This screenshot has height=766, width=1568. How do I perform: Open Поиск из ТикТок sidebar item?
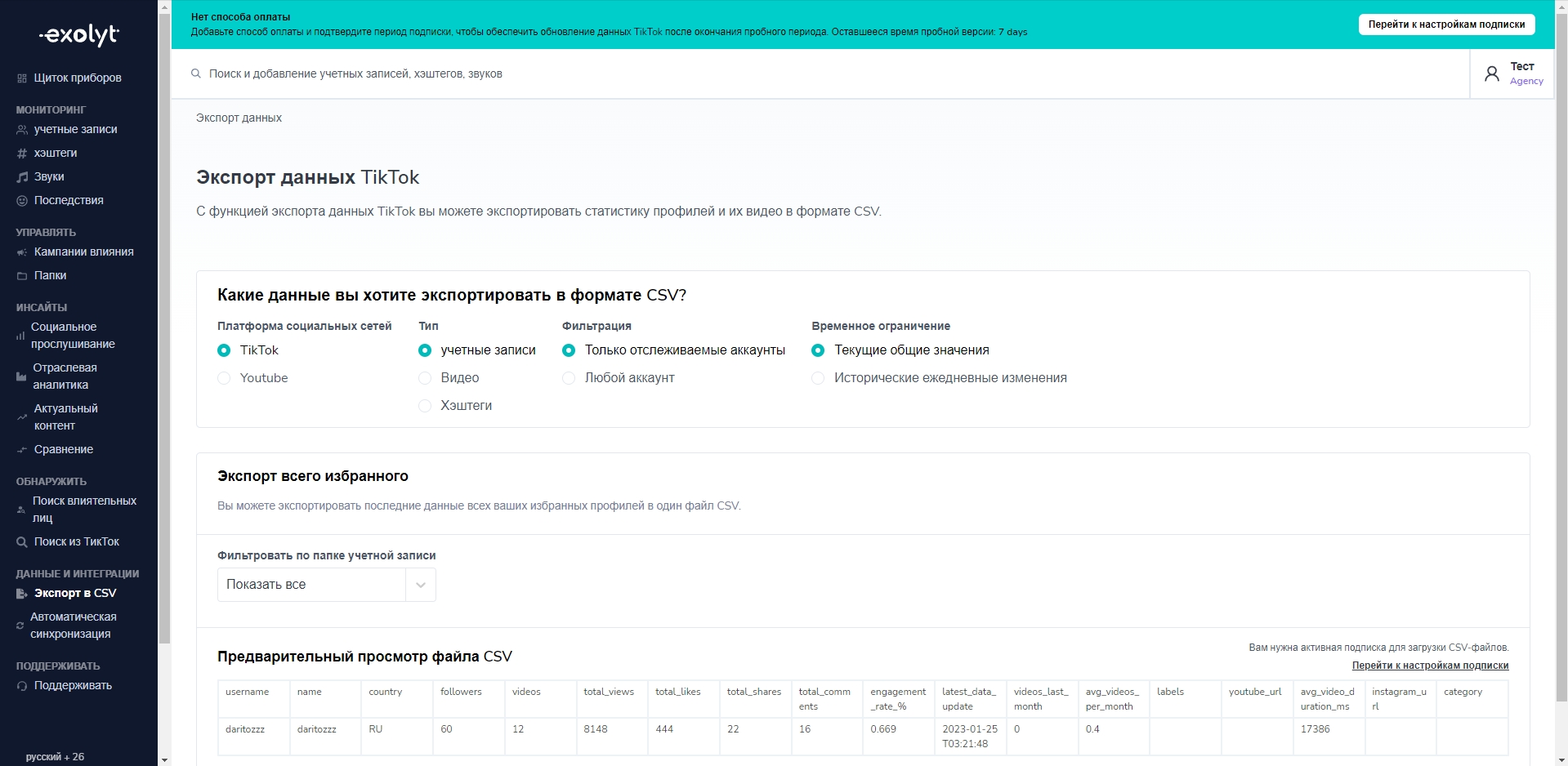(x=77, y=542)
